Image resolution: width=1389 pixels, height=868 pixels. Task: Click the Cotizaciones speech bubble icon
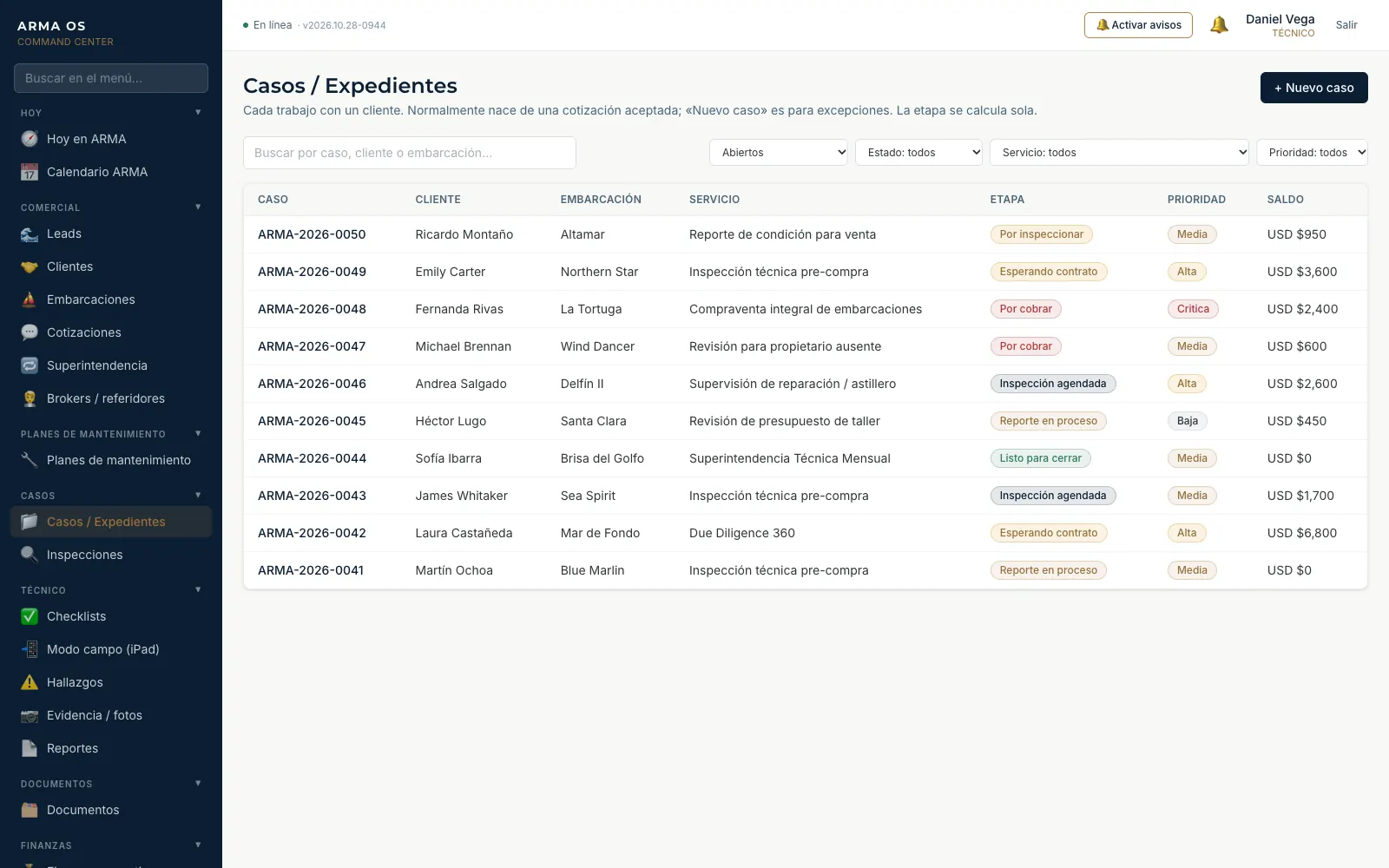pyautogui.click(x=30, y=332)
